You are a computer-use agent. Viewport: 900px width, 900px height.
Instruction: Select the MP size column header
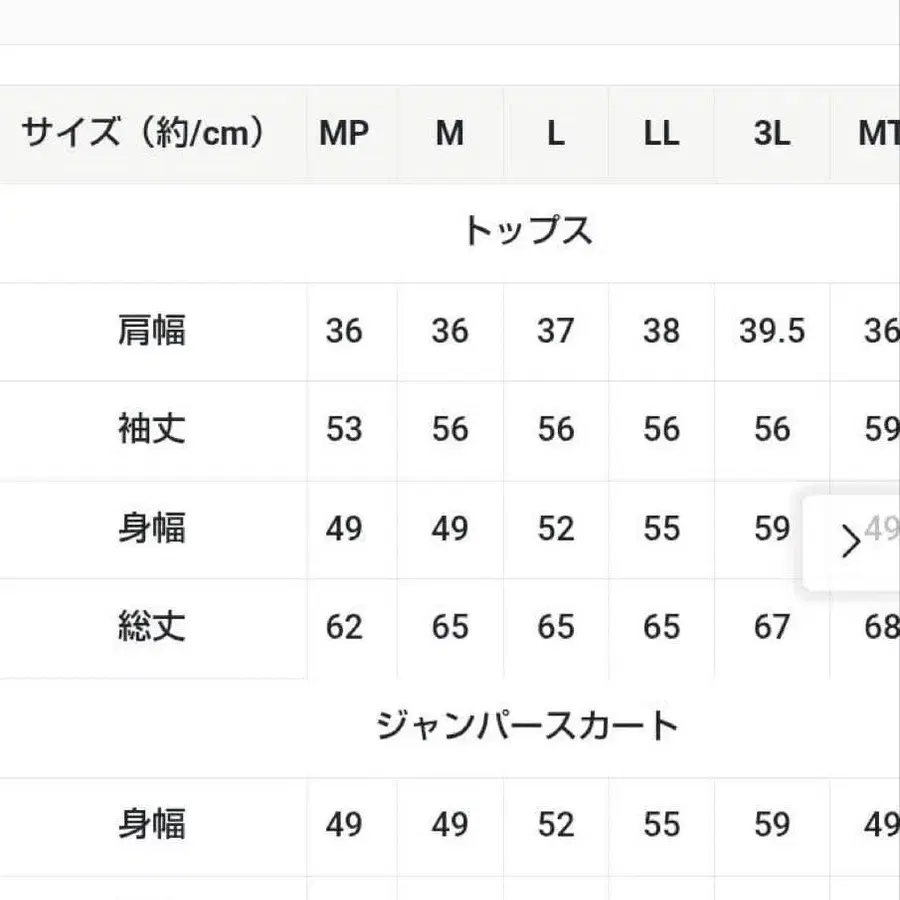[344, 134]
